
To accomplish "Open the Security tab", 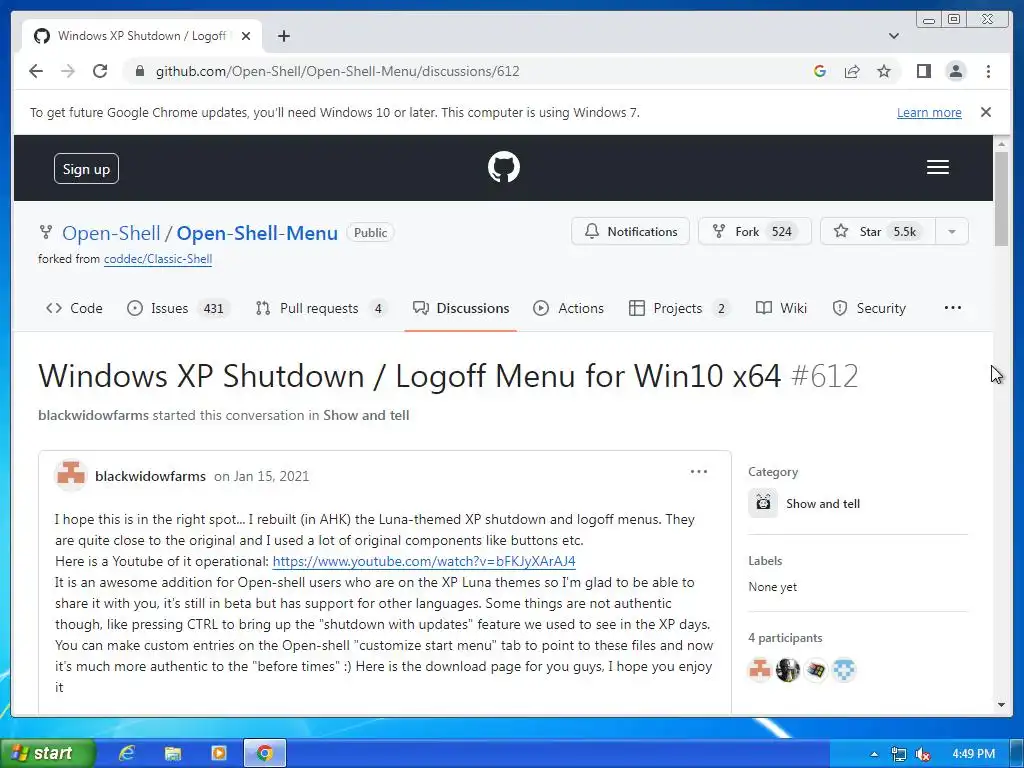I will click(869, 308).
